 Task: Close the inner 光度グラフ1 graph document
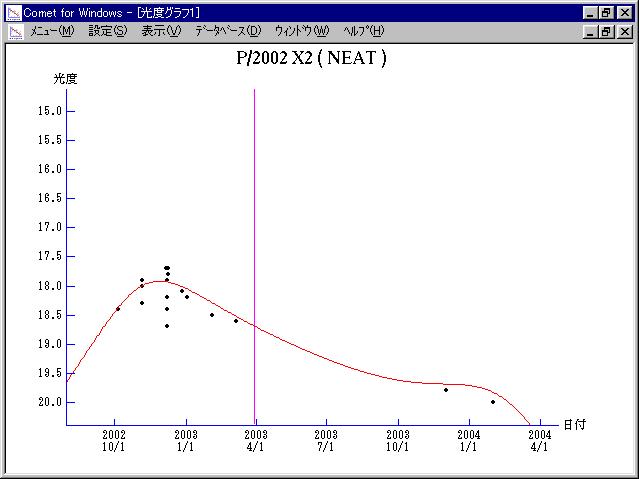(x=625, y=32)
